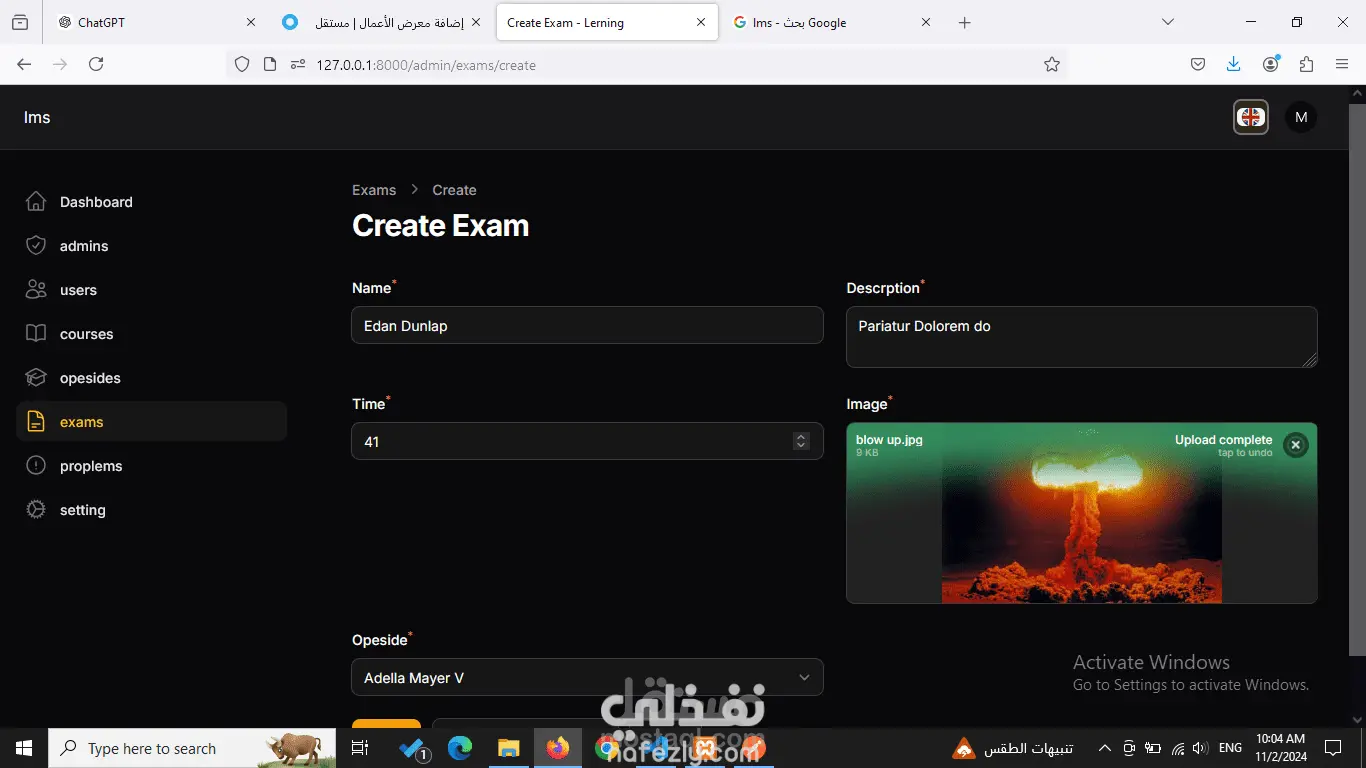Open the Dashboard home icon in sidebar
This screenshot has height=768, width=1366.
pos(36,202)
